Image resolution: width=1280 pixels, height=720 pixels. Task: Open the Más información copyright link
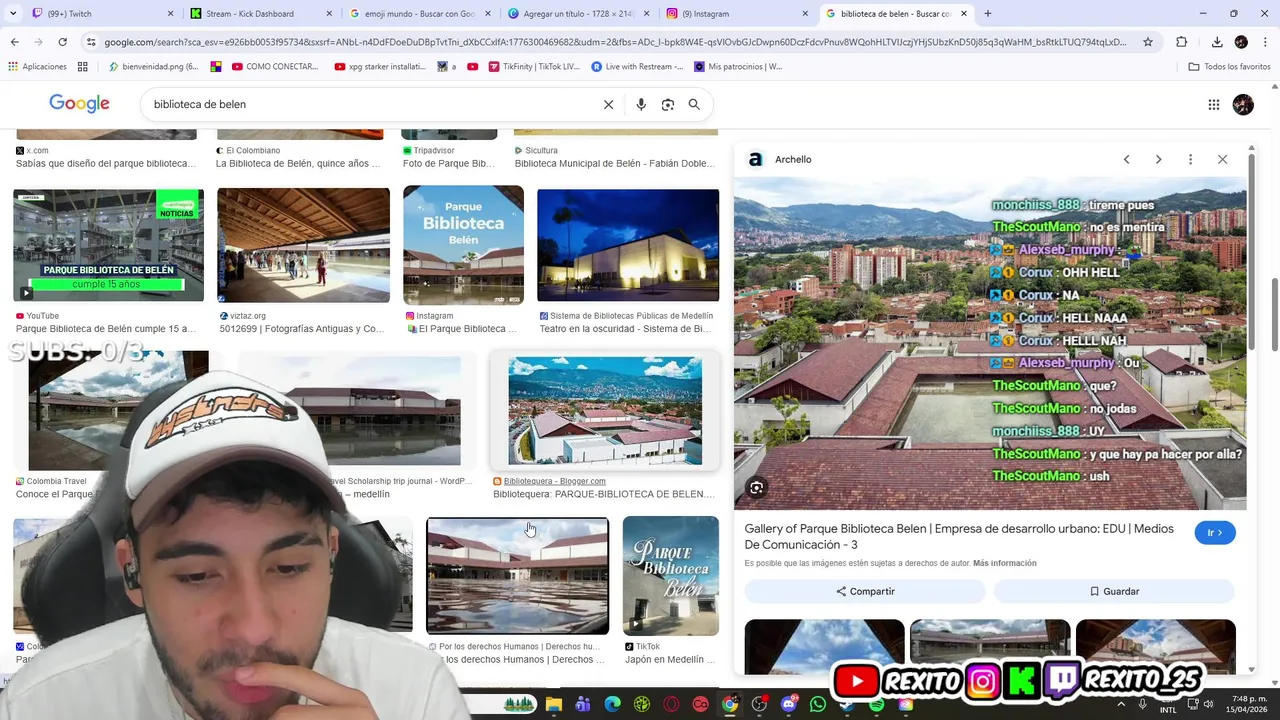1004,563
